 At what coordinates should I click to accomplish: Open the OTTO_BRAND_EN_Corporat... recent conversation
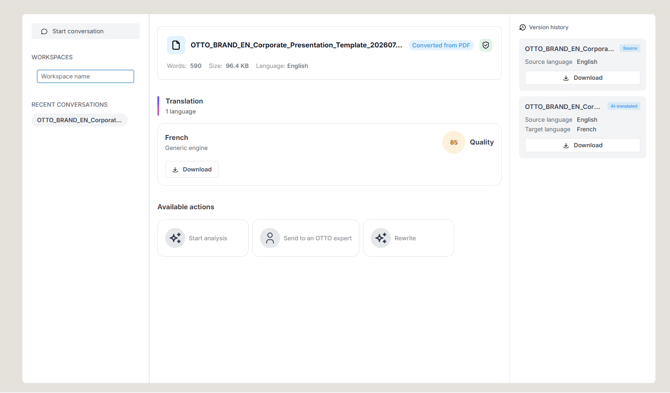[x=79, y=120]
